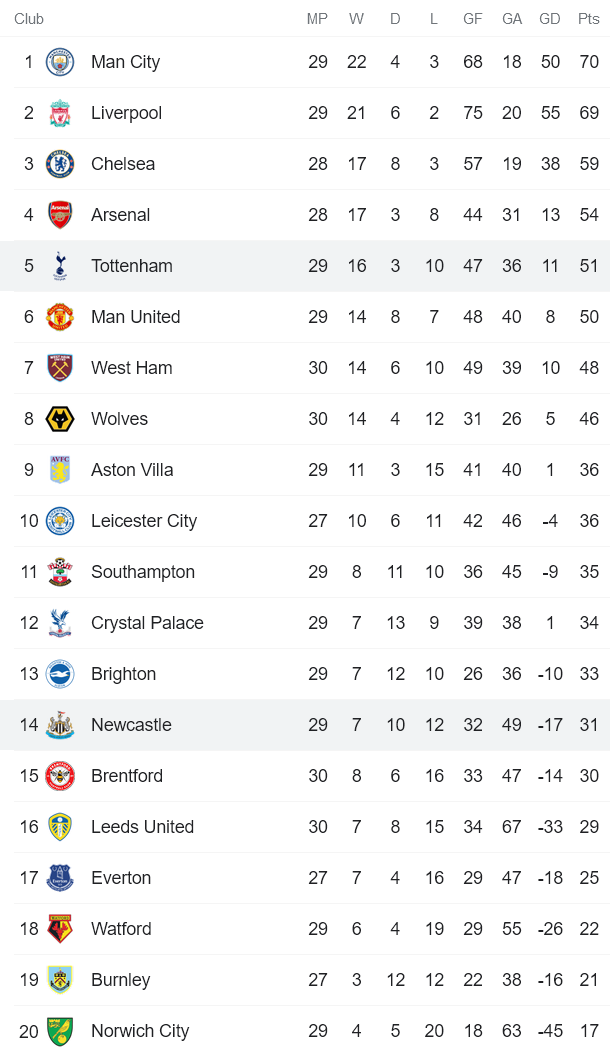Click the Wolves wolf-head crest
The image size is (610, 1055).
60,419
